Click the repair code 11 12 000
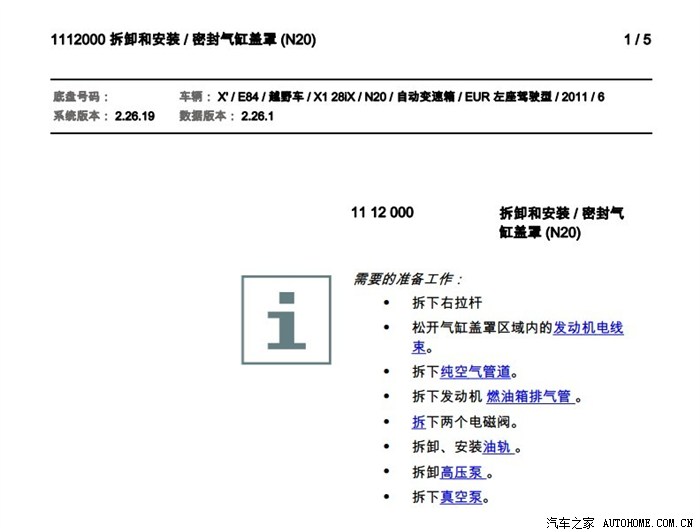 click(x=382, y=213)
